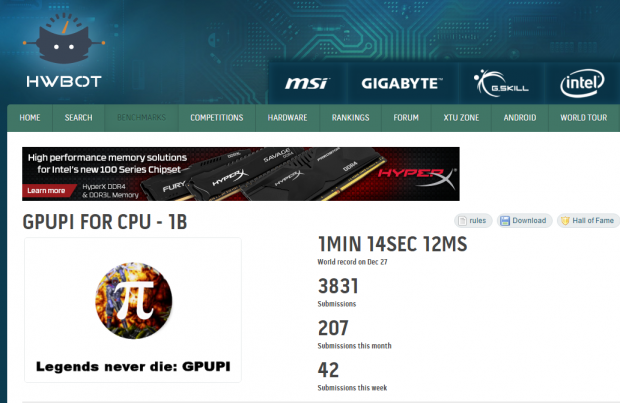620x403 pixels.
Task: Select the BENCHMARKS menu item
Action: 142,118
